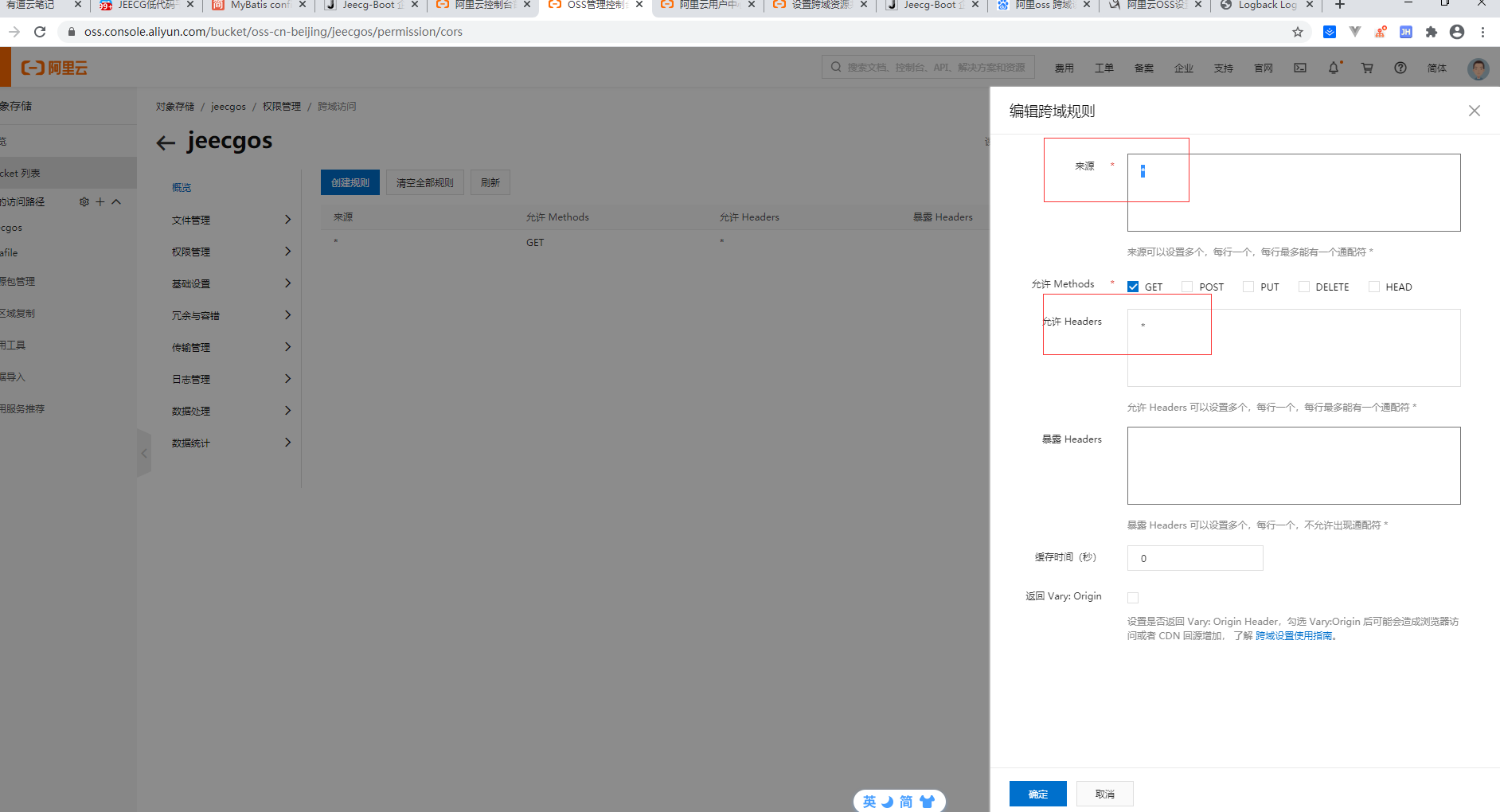1500x812 pixels.
Task: Check the GET method checkbox
Action: (1133, 287)
